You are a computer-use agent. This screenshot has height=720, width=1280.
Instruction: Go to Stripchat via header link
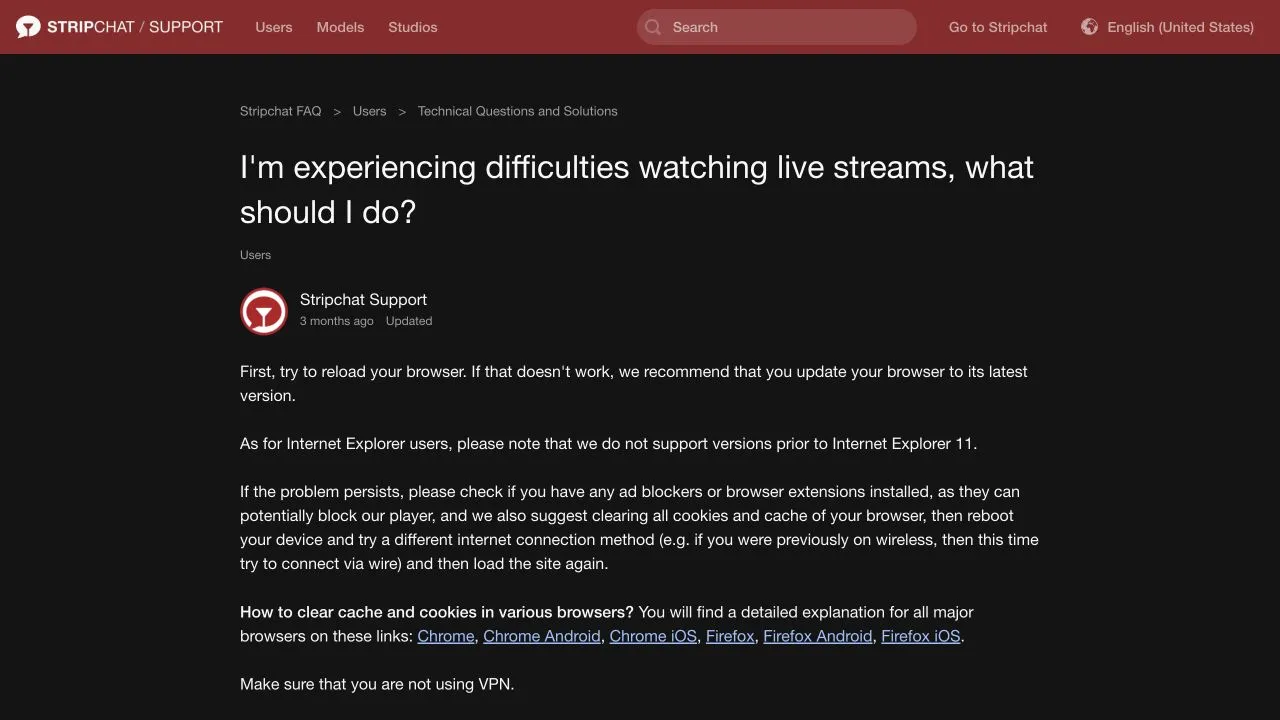(x=998, y=27)
